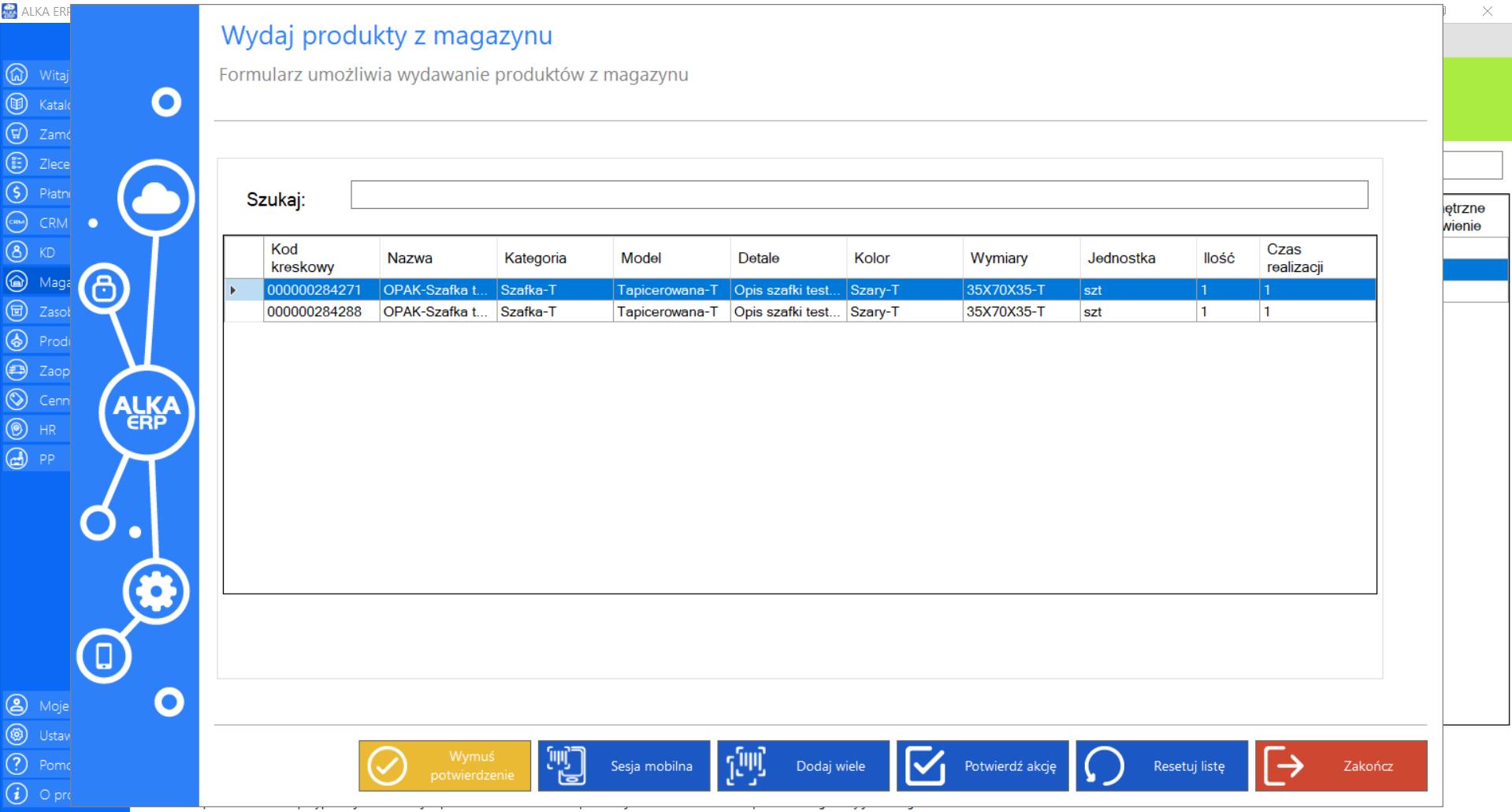Sort by Jednostka column header

click(x=1138, y=258)
